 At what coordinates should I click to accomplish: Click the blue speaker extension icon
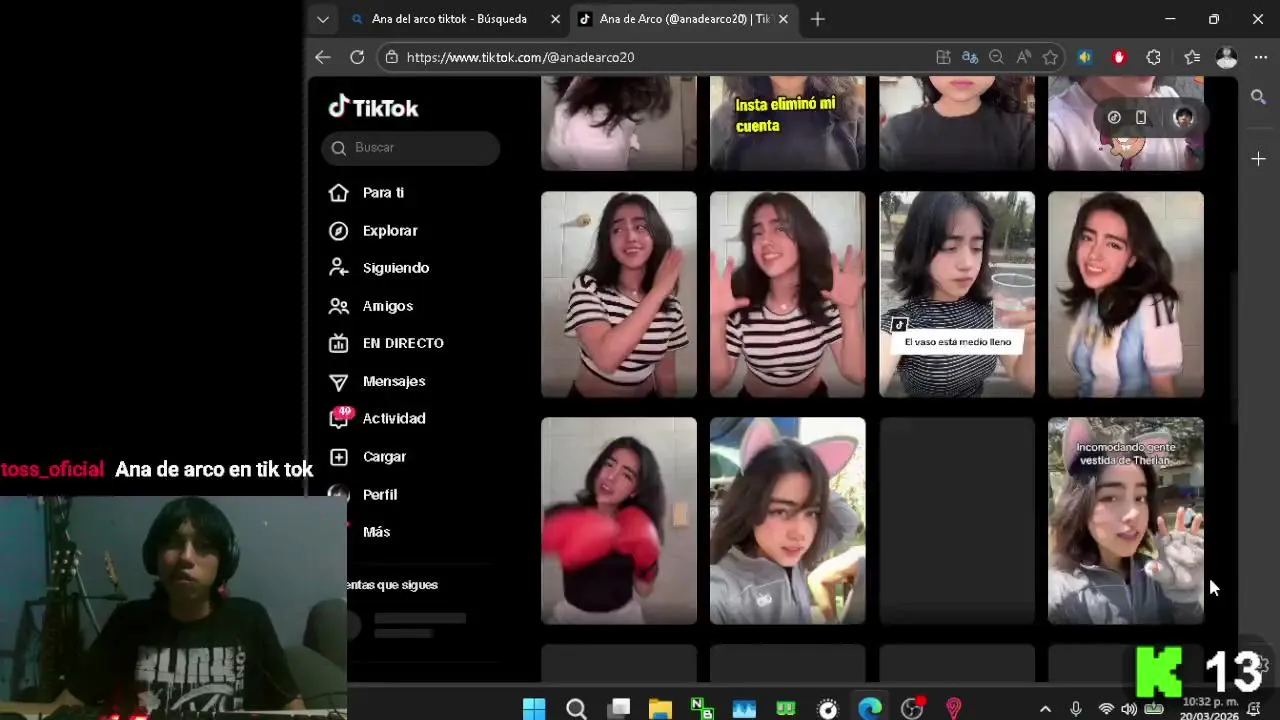click(1084, 57)
